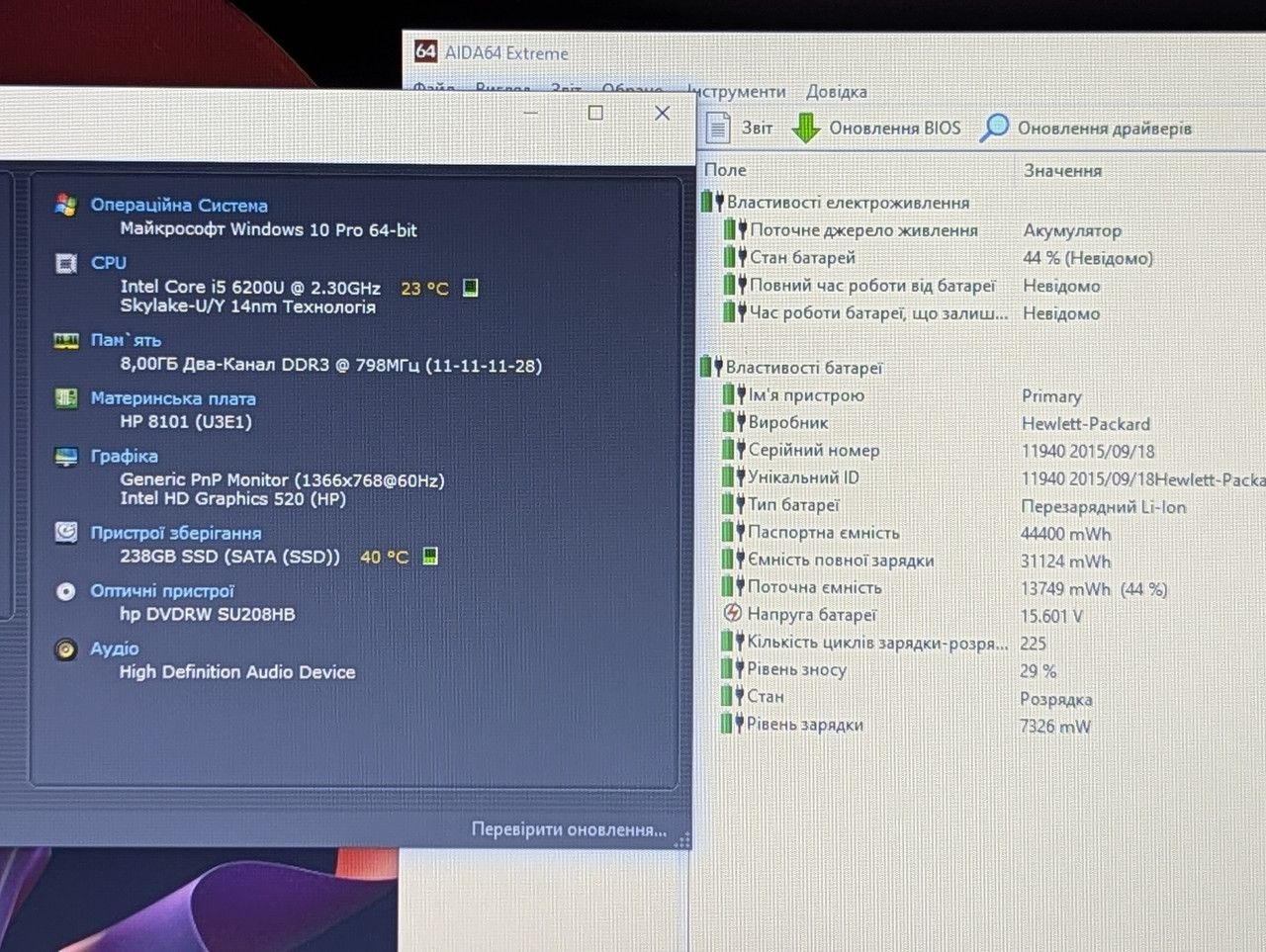The width and height of the screenshot is (1266, 952).
Task: Open the Оптичні пристрої section link
Action: 162,591
